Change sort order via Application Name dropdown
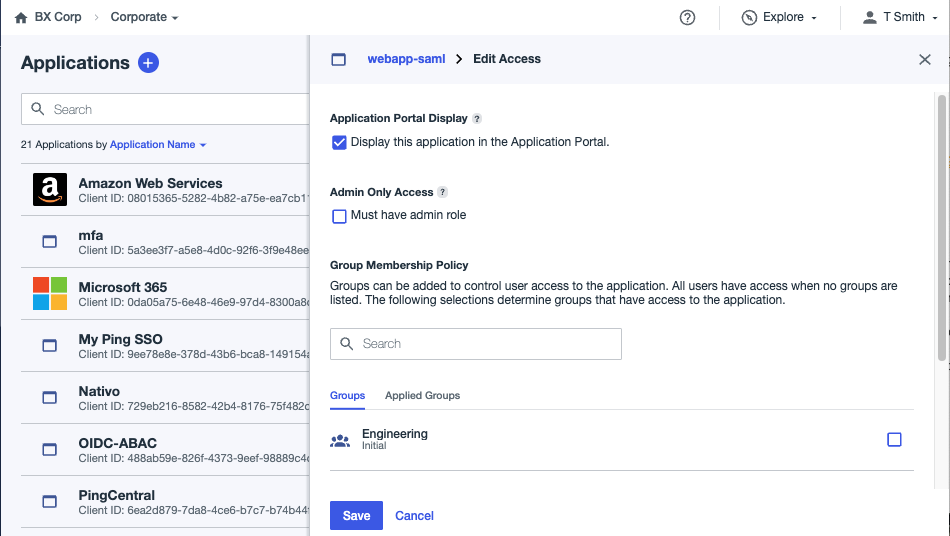 pos(158,145)
